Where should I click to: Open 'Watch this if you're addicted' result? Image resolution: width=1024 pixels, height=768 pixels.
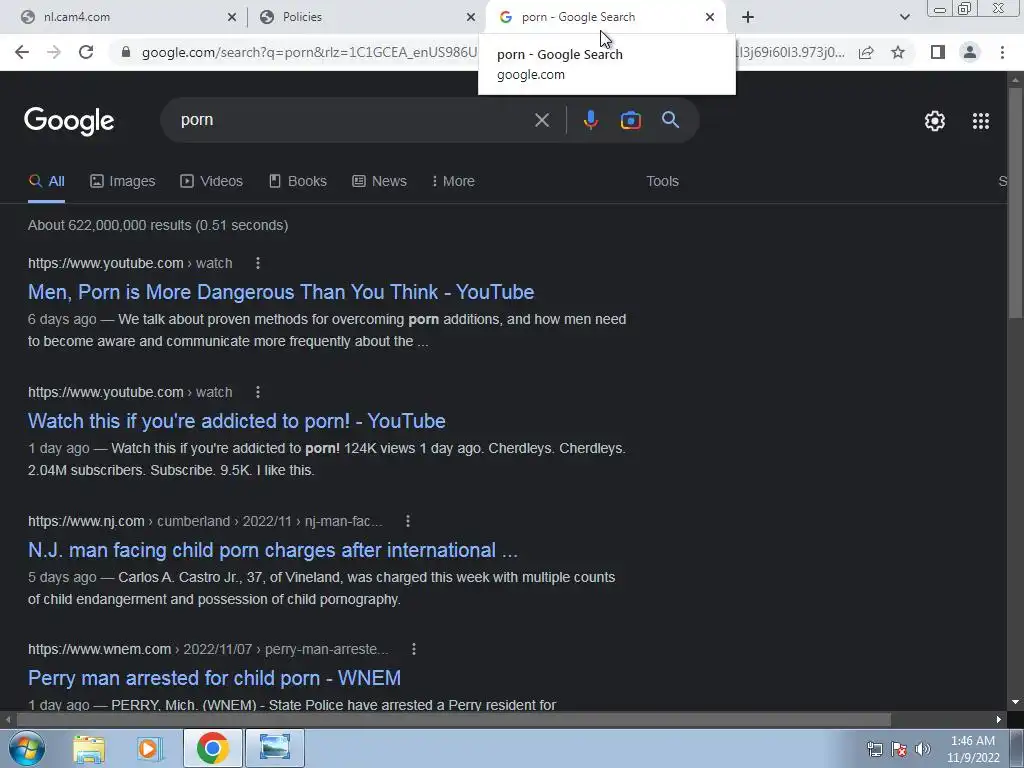coord(236,421)
